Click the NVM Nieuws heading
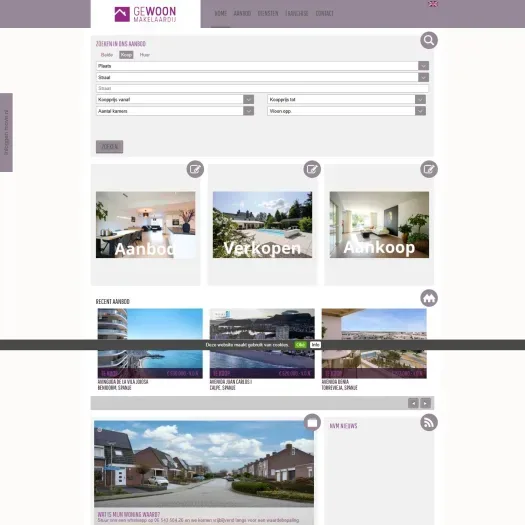The width and height of the screenshot is (525, 525). pos(344,426)
